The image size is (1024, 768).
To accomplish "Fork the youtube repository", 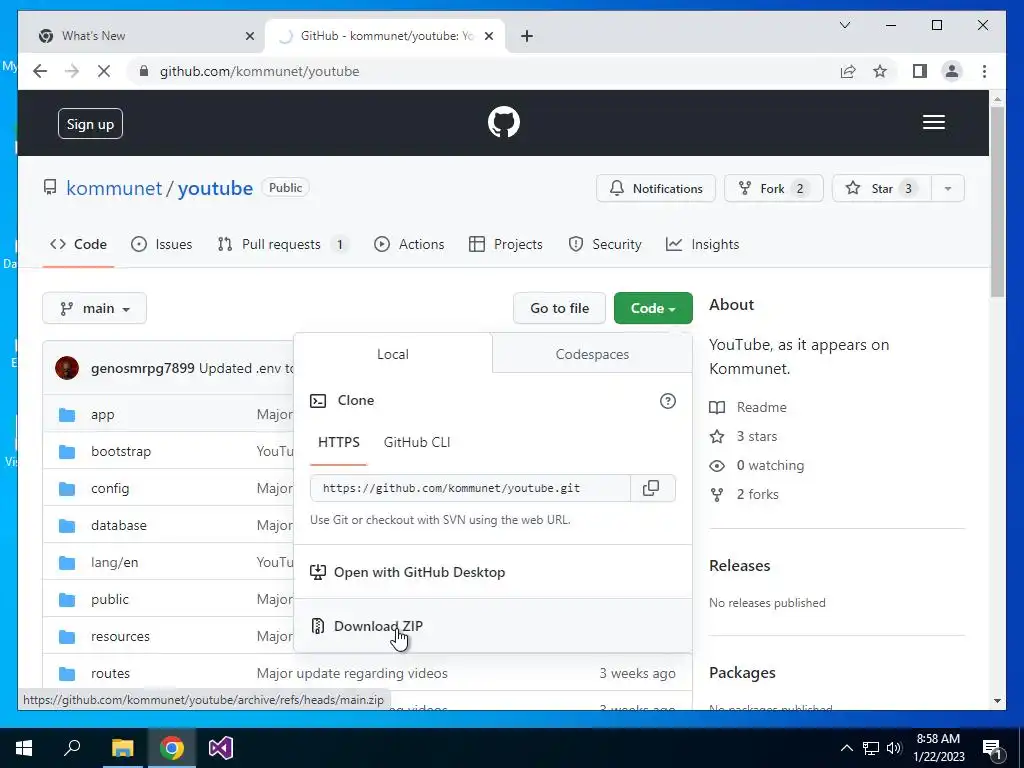I will tap(773, 189).
